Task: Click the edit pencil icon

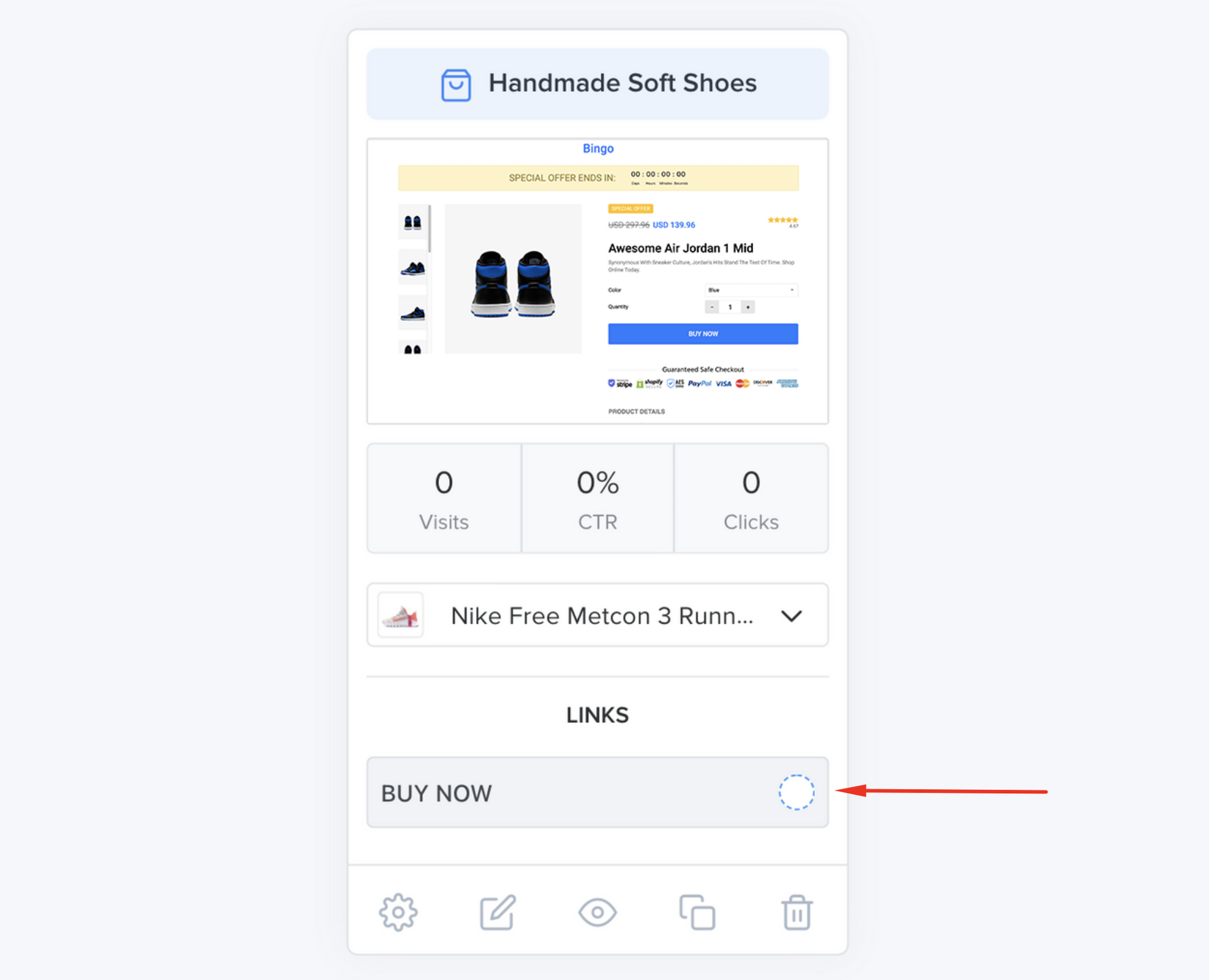Action: point(498,912)
